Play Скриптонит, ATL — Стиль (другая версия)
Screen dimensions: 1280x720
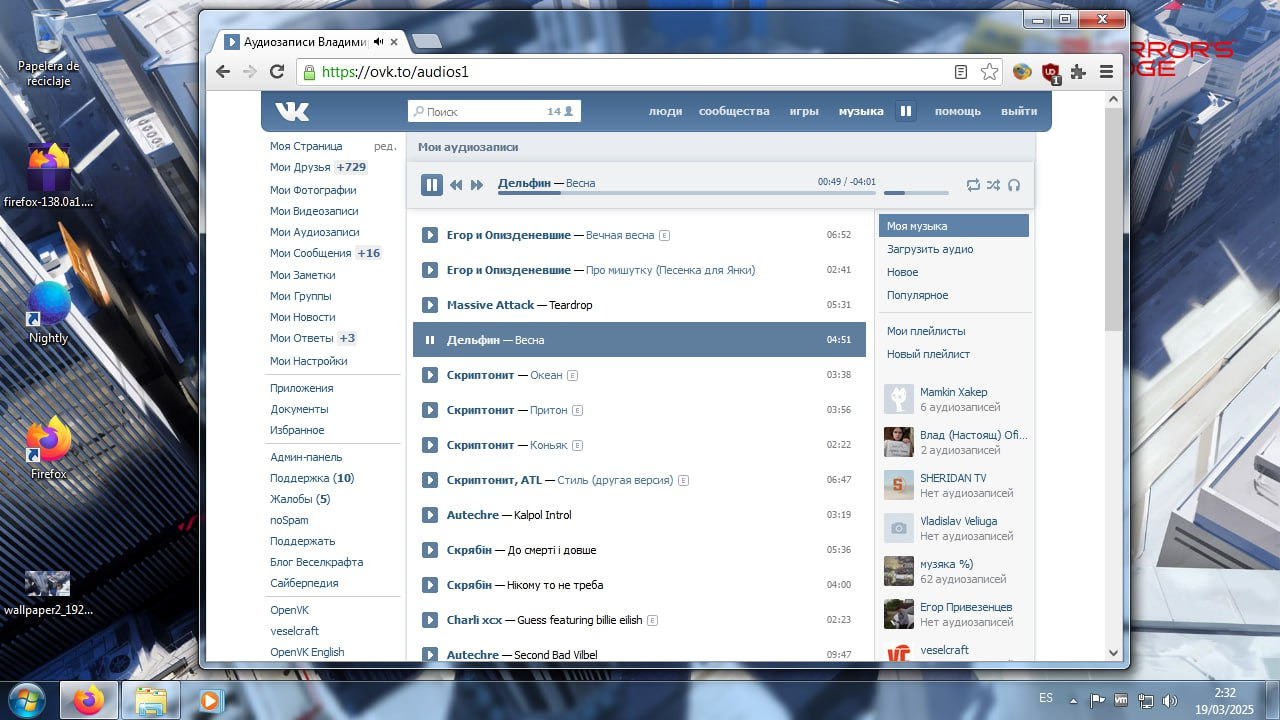(430, 480)
